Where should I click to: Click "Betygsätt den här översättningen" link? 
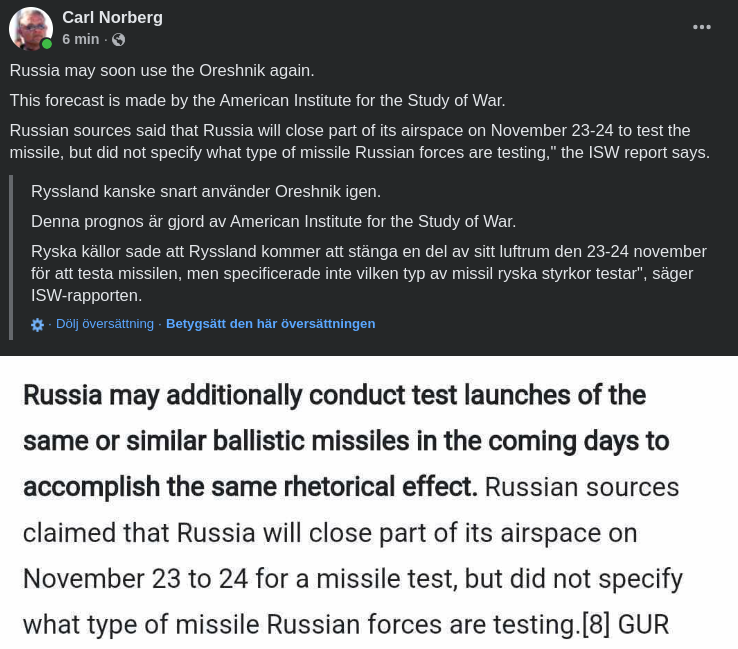[x=270, y=324]
